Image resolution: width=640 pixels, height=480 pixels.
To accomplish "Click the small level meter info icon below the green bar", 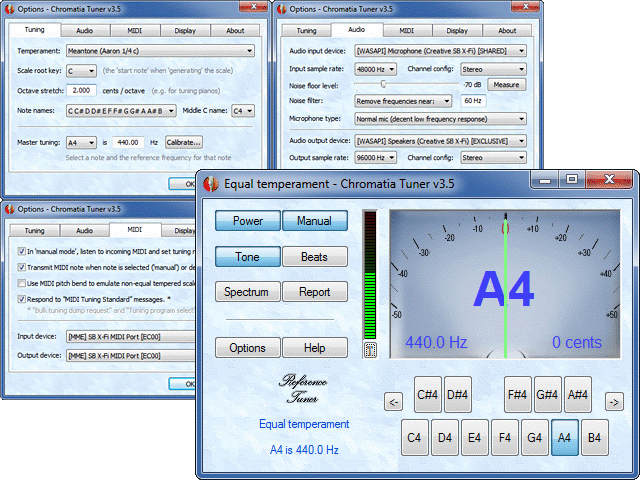I will click(x=370, y=350).
